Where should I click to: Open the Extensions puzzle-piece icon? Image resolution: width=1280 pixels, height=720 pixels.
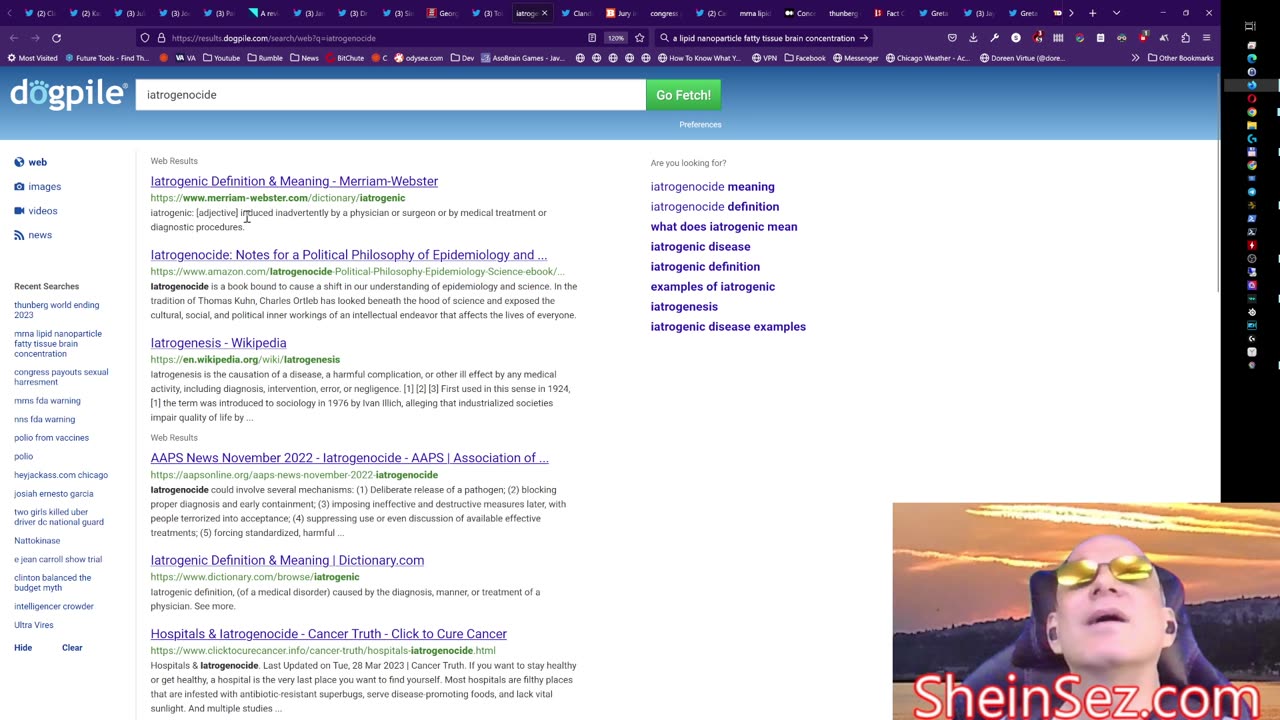[x=1185, y=38]
